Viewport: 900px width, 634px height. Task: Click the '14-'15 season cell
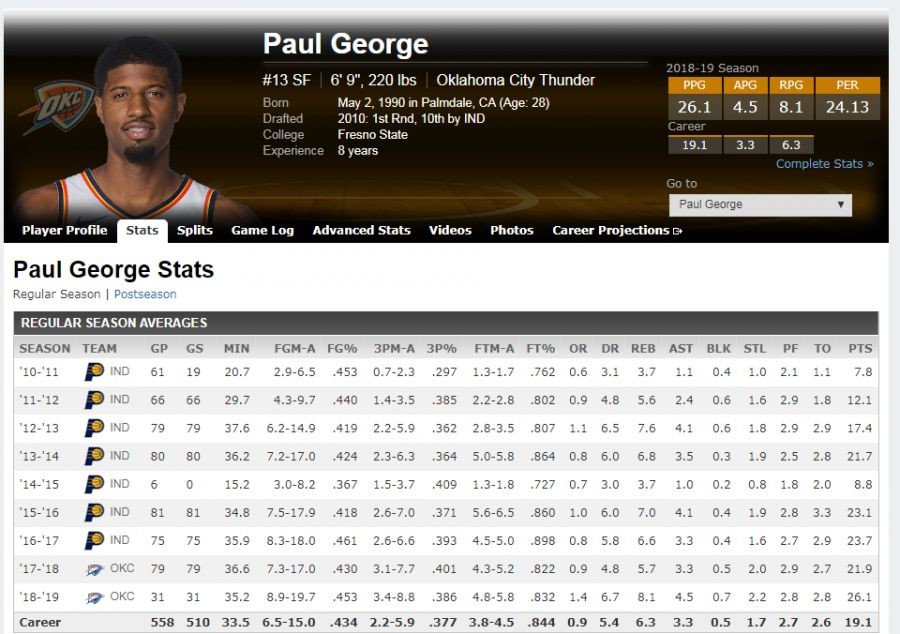pos(39,484)
